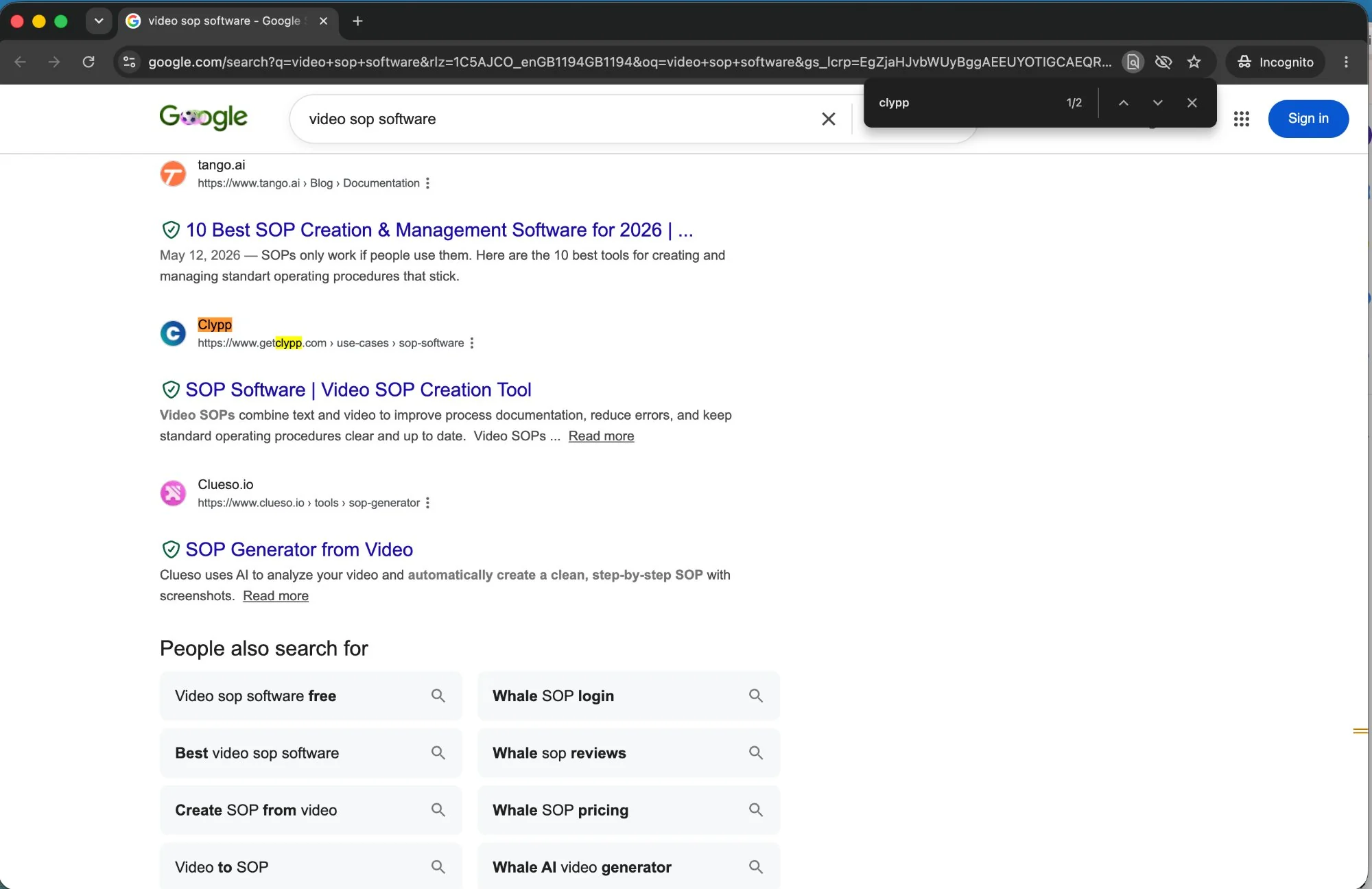Viewport: 1372px width, 889px height.
Task: Open '10 Best SOP Creation & Management Software' result
Action: point(439,230)
